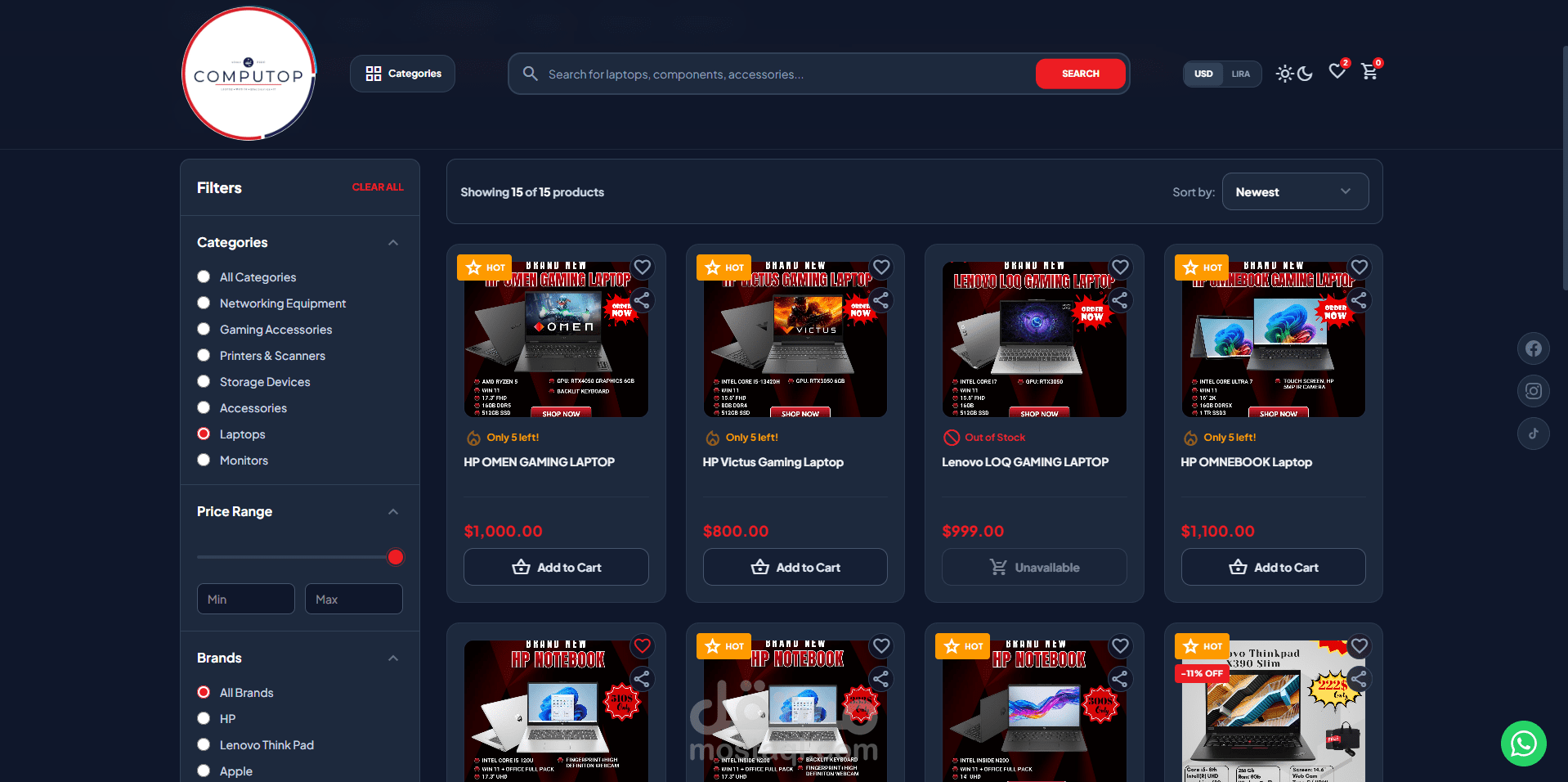Share the Lenovo LOQ Gaming Laptop
The height and width of the screenshot is (782, 1568).
coord(1120,301)
